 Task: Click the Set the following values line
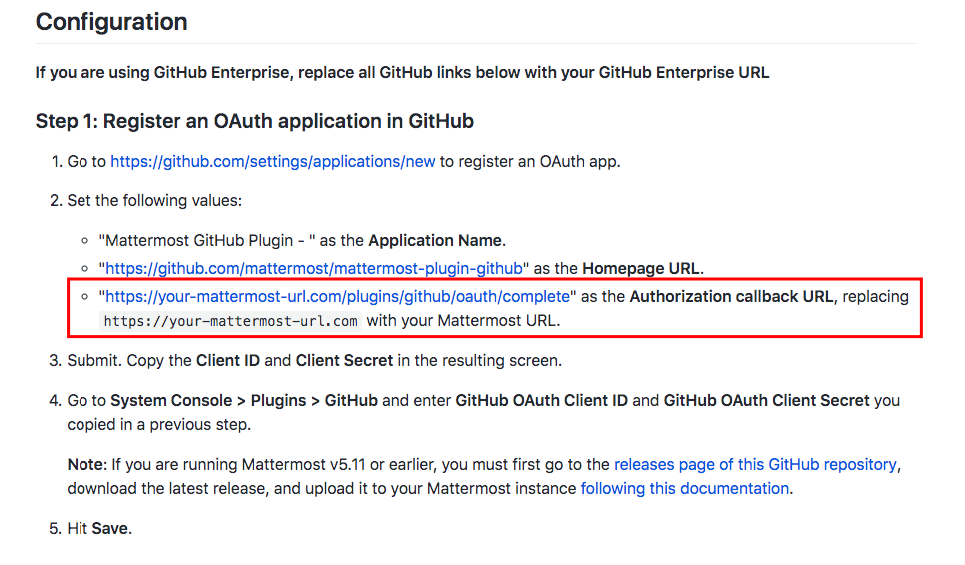[154, 201]
